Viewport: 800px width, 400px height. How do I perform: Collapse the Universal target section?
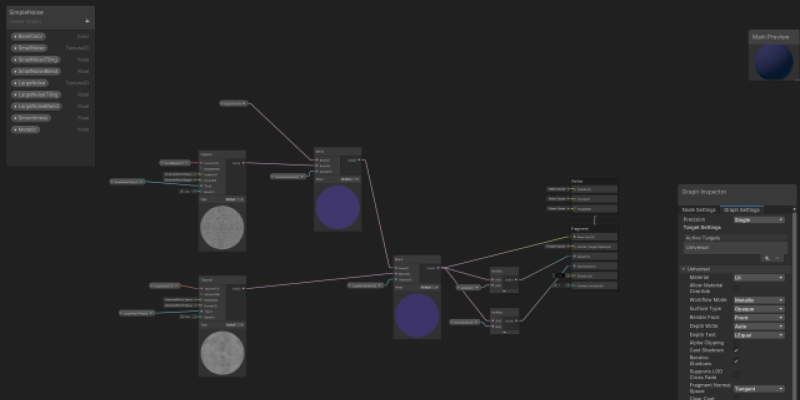pos(684,268)
